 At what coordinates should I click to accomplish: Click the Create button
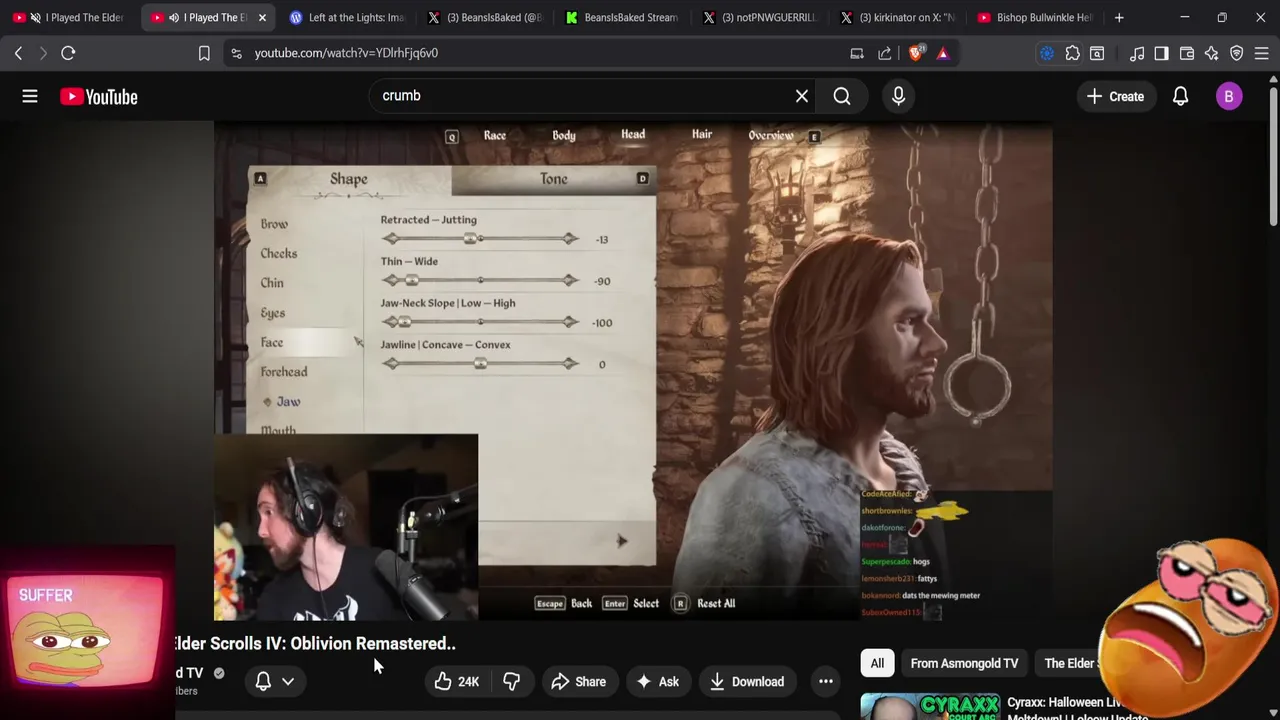(x=1115, y=96)
